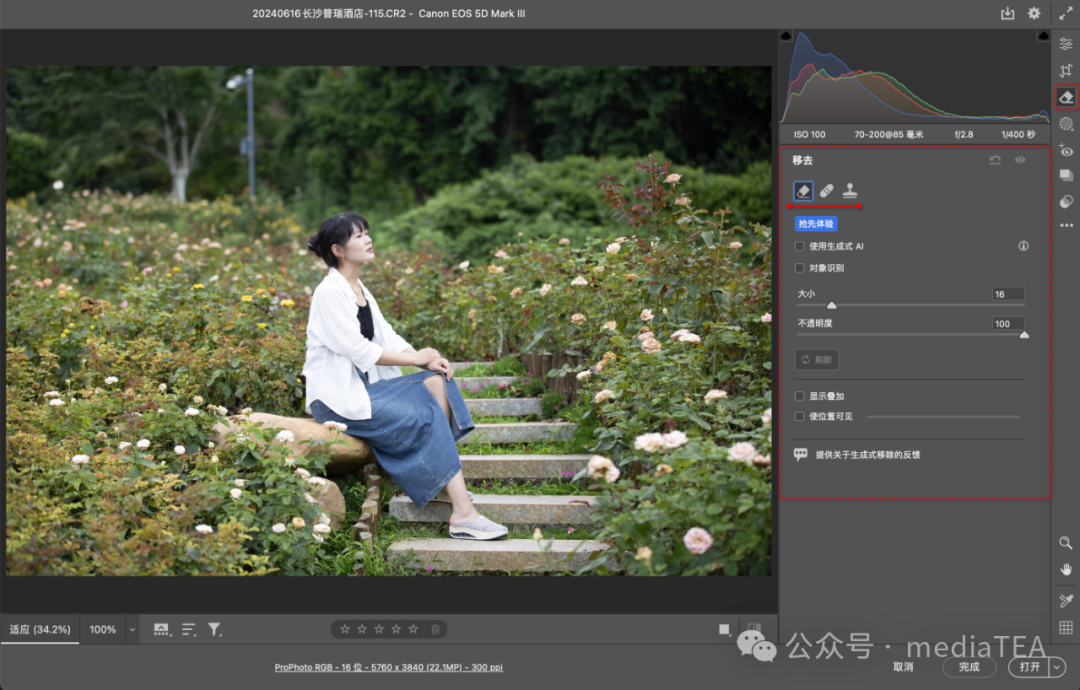Click the 刷新 button

(x=817, y=359)
